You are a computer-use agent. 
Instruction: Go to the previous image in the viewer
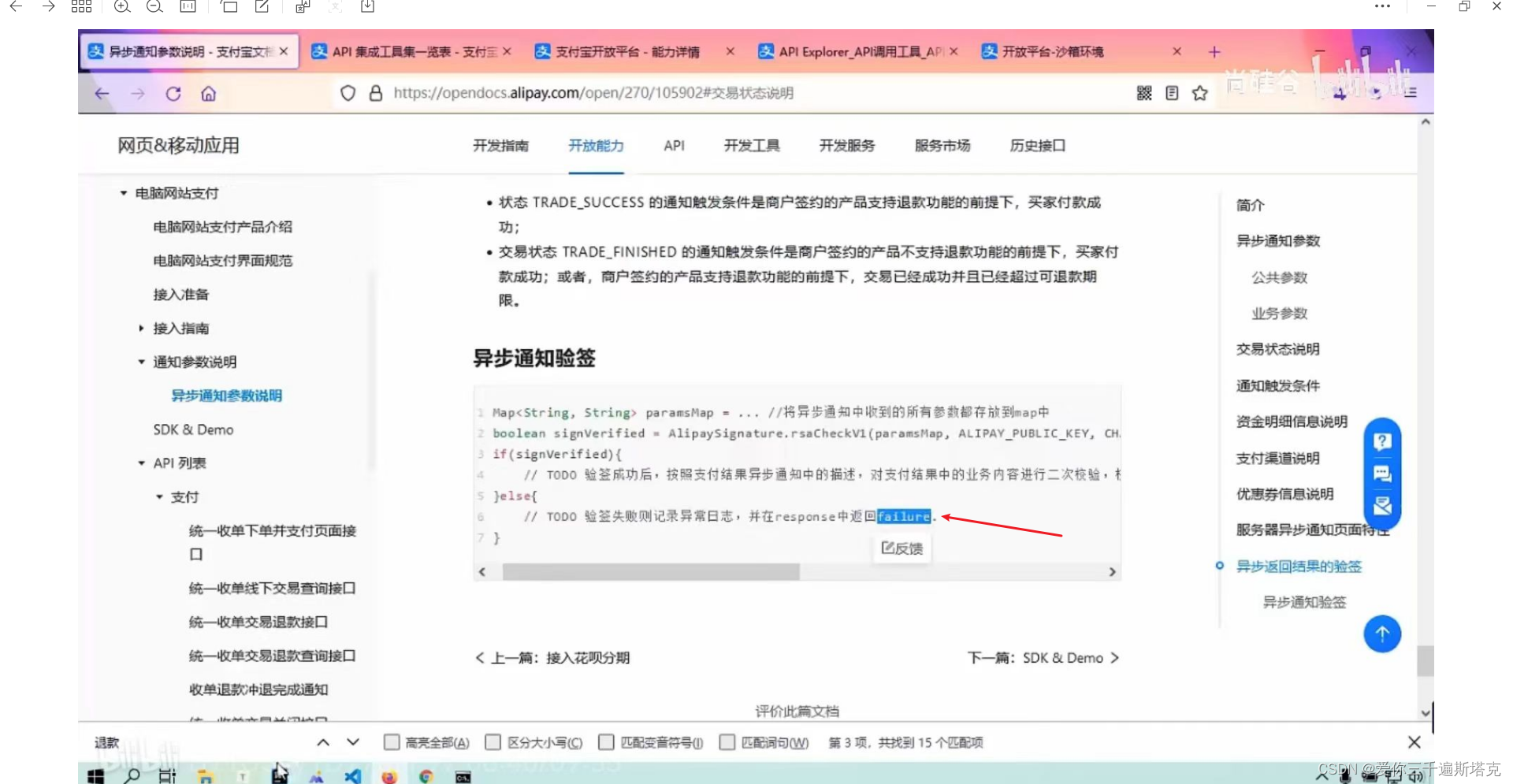16,6
